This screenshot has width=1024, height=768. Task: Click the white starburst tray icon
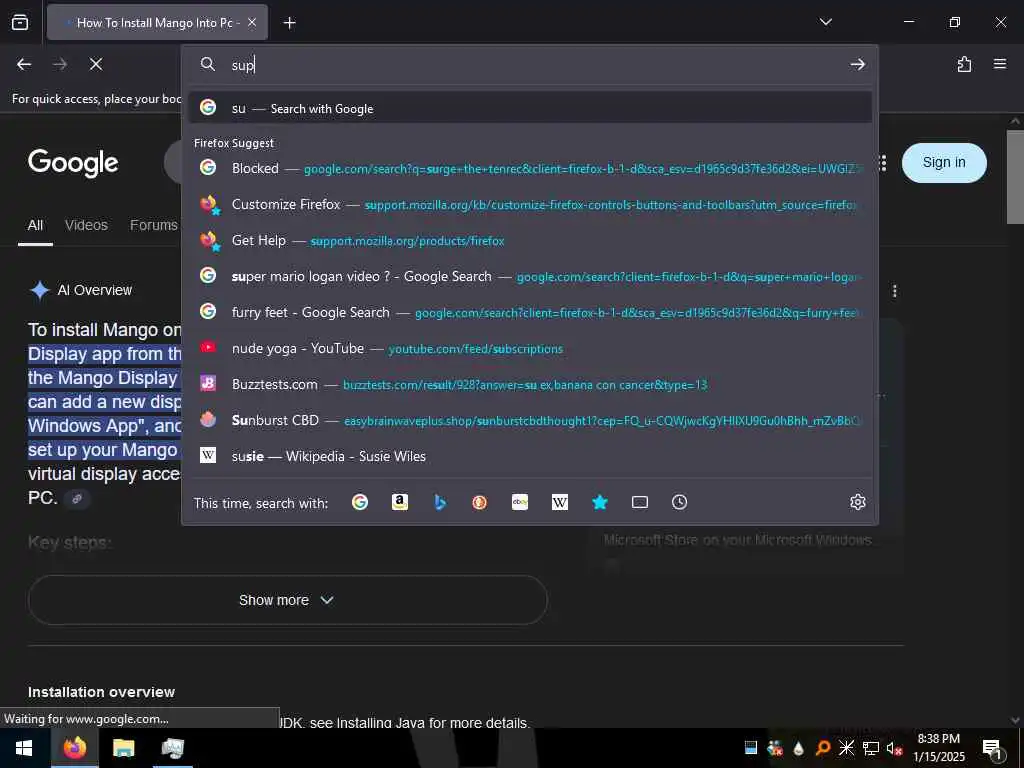(846, 748)
